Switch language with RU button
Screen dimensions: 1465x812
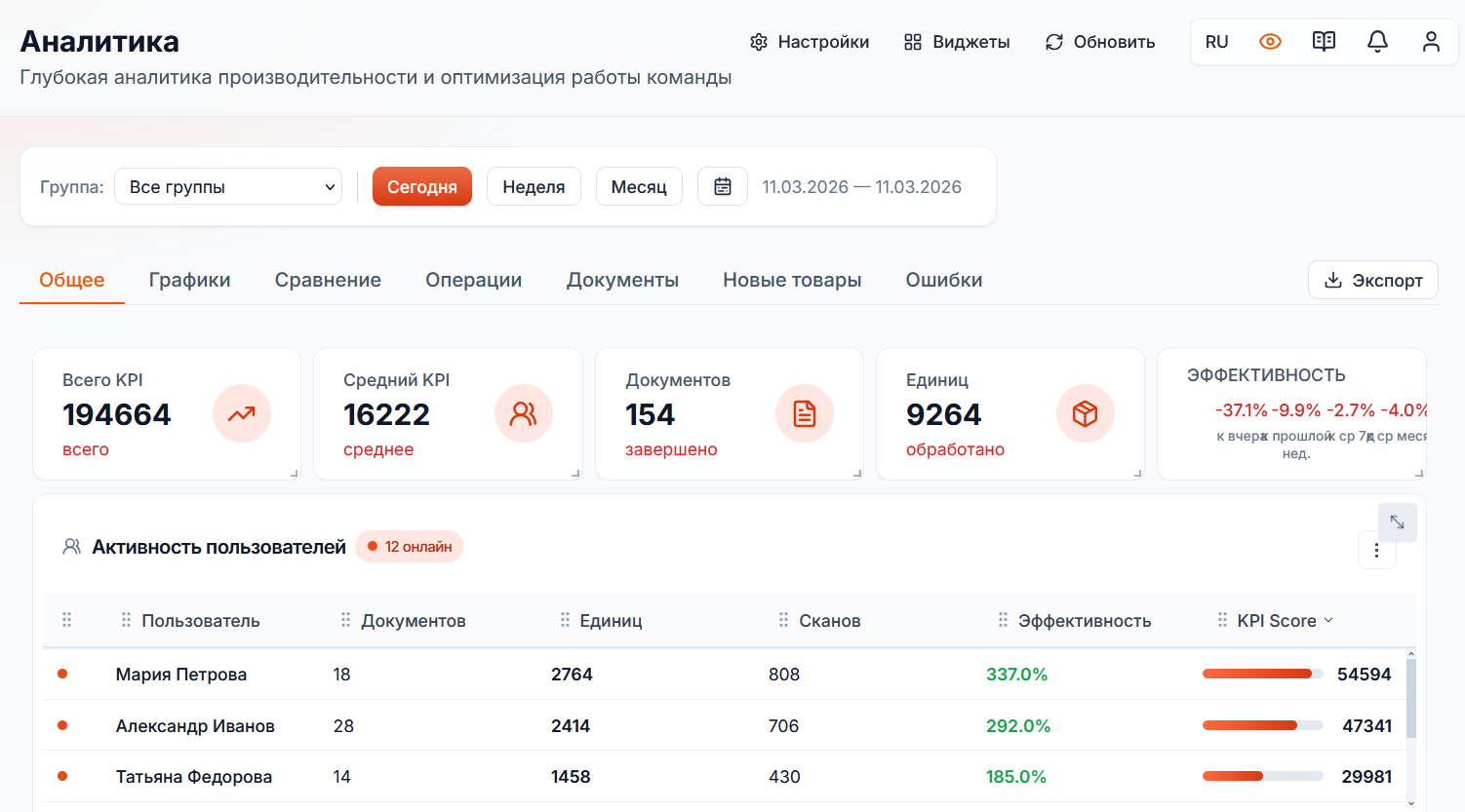1216,42
